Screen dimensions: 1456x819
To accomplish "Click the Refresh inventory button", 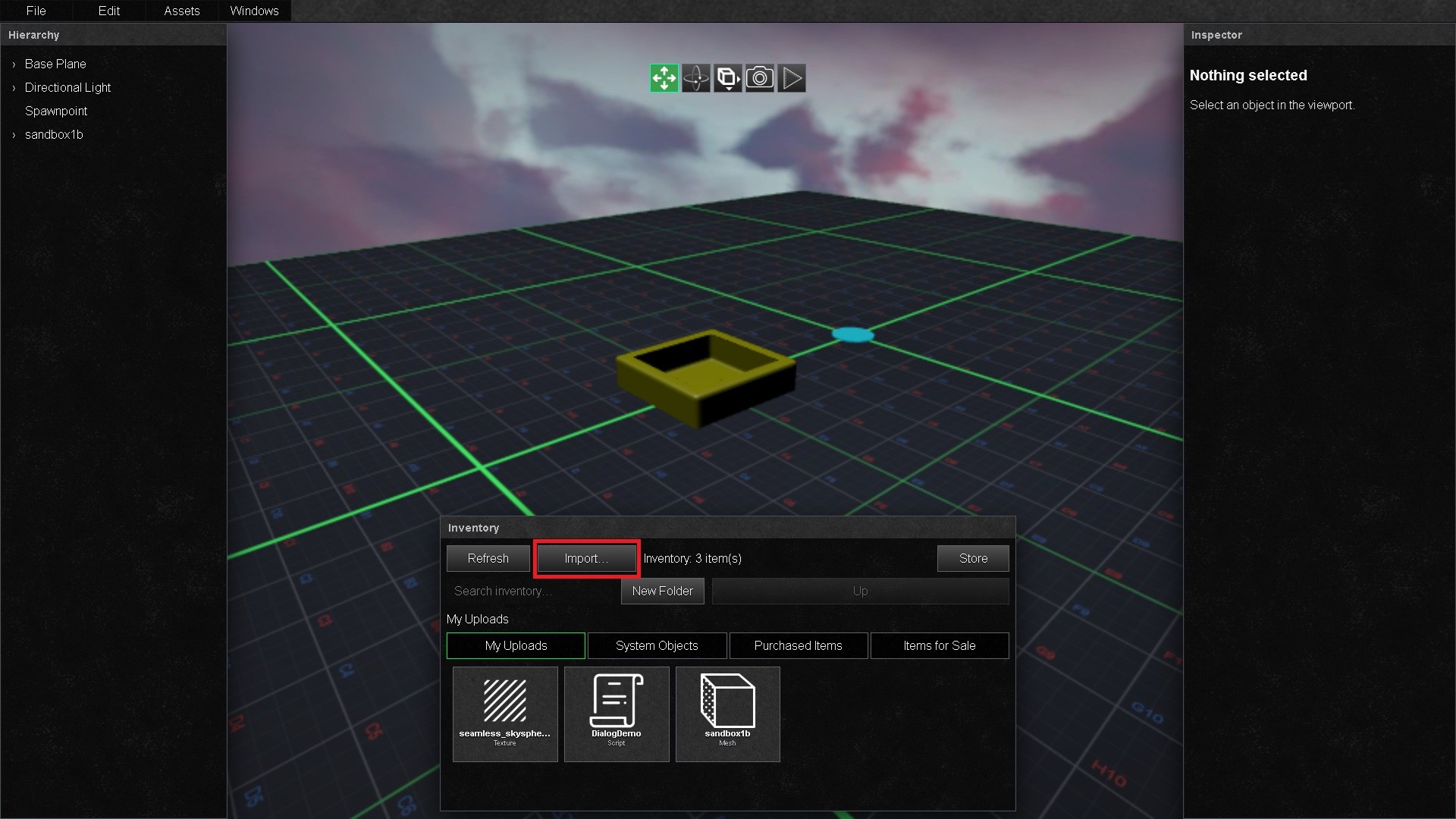I will (x=488, y=558).
